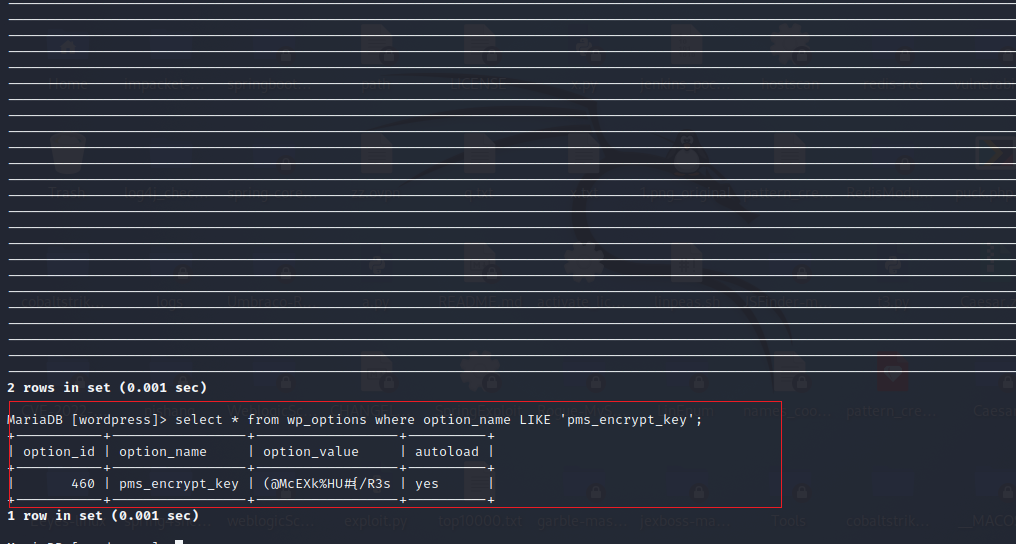The image size is (1016, 544).
Task: Click the encryption key value starting with (@McEXk
Action: click(x=327, y=484)
